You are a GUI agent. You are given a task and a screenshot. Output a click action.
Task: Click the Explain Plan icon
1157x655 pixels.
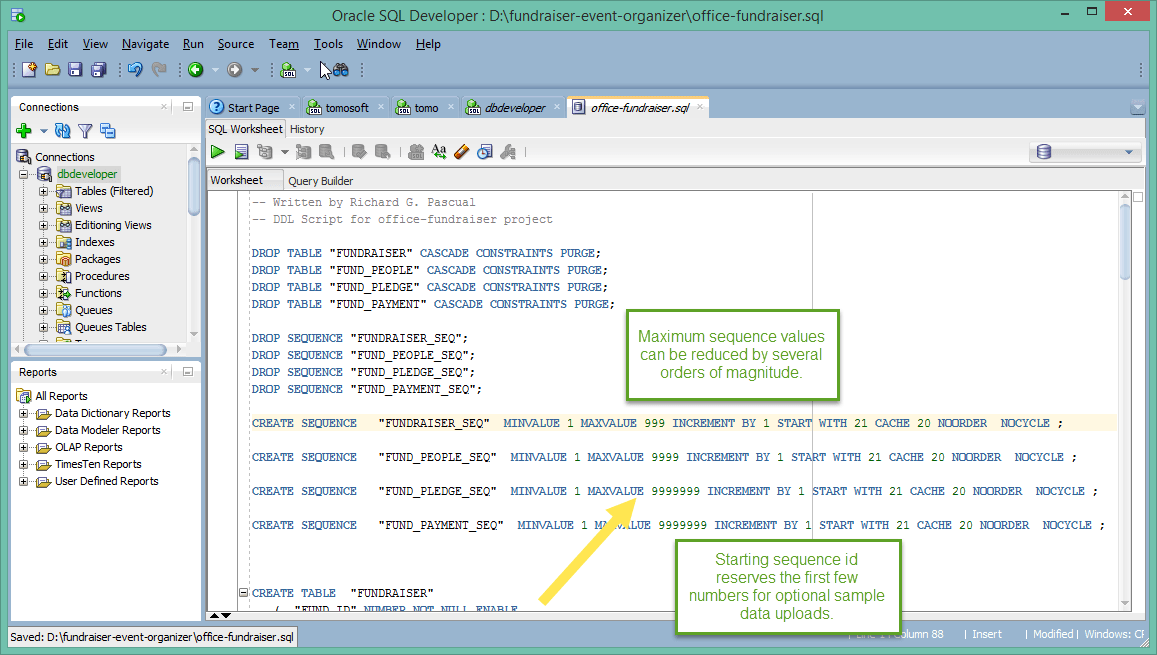pyautogui.click(x=265, y=152)
